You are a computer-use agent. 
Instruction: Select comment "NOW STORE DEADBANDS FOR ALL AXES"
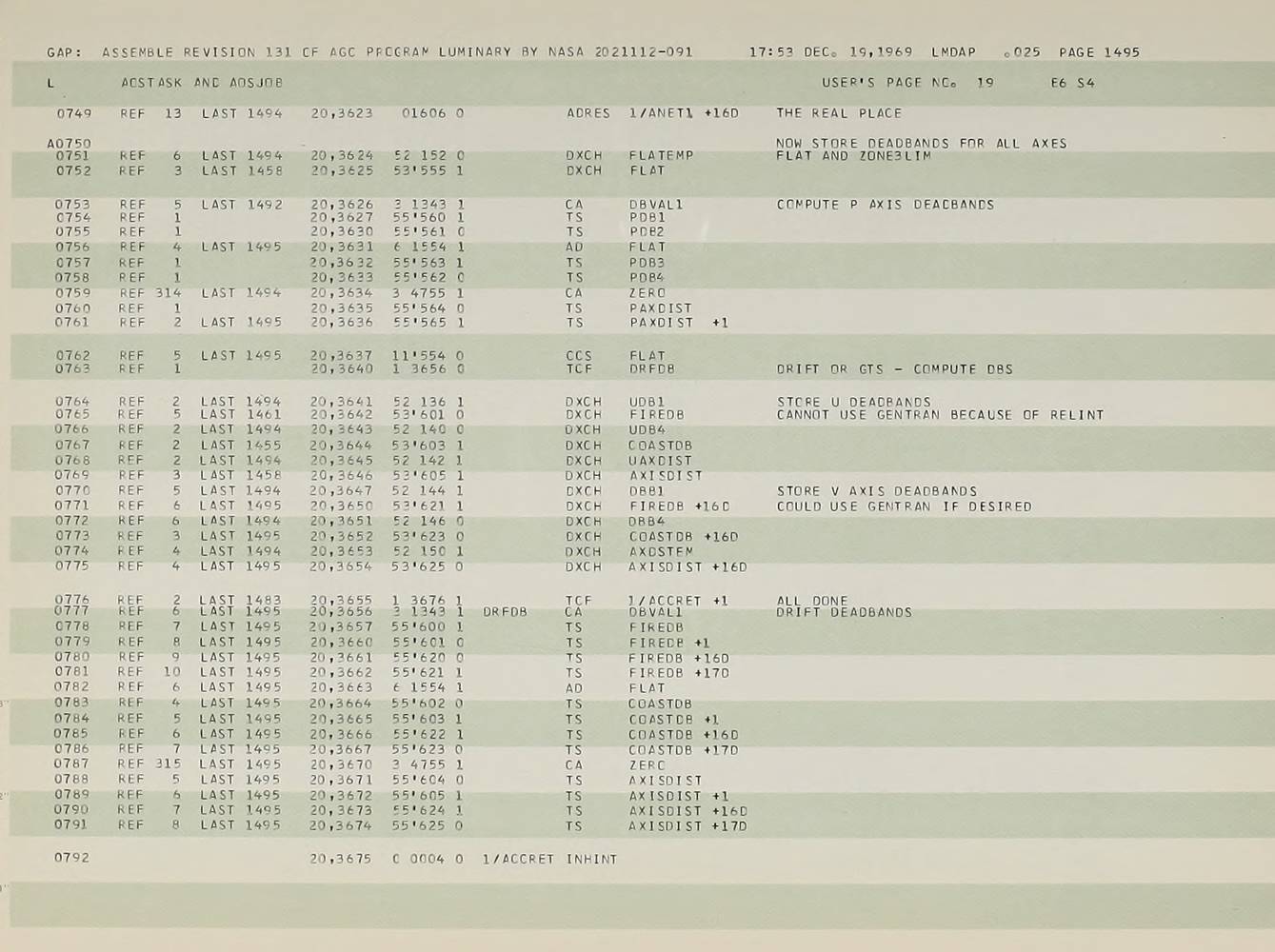922,143
